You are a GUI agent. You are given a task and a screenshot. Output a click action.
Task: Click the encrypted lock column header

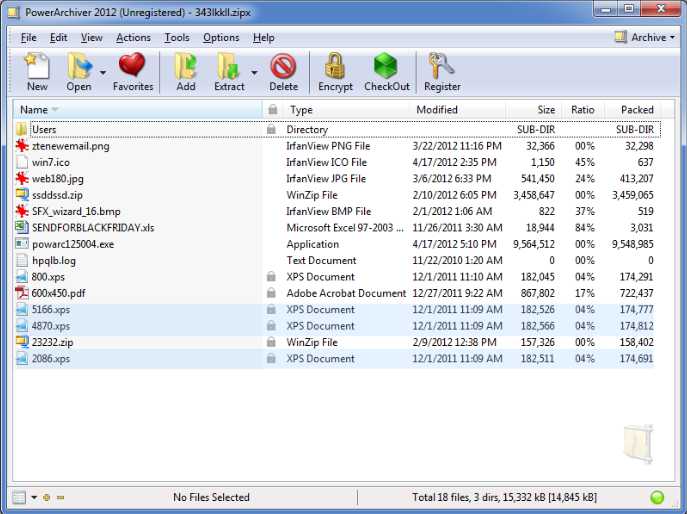[272, 110]
